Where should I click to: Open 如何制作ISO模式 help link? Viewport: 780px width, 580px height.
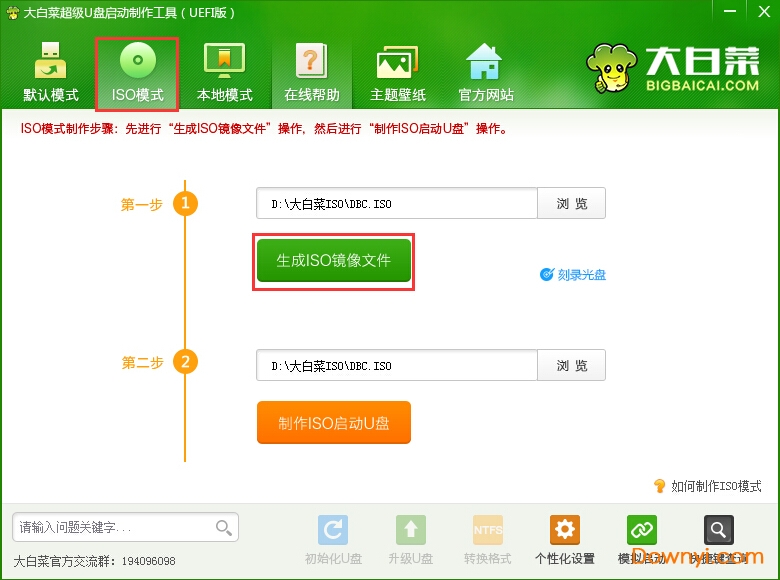(708, 486)
